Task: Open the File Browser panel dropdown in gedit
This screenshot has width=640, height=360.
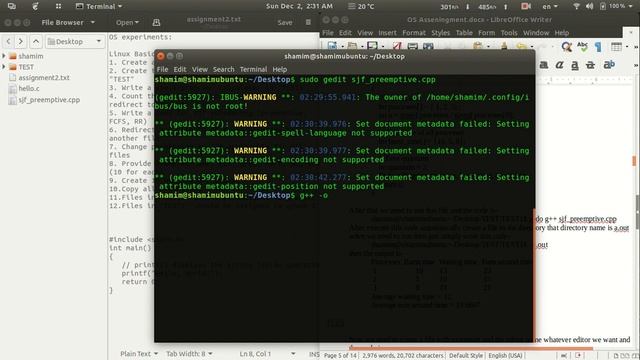Action: tap(68, 22)
